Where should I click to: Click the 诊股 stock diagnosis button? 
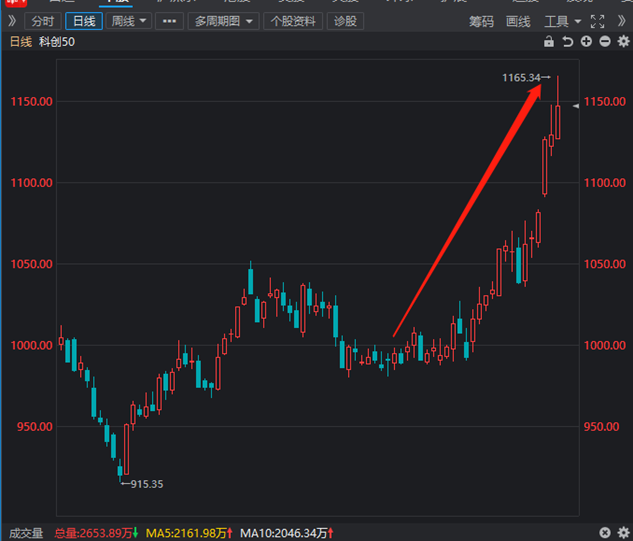[x=345, y=21]
